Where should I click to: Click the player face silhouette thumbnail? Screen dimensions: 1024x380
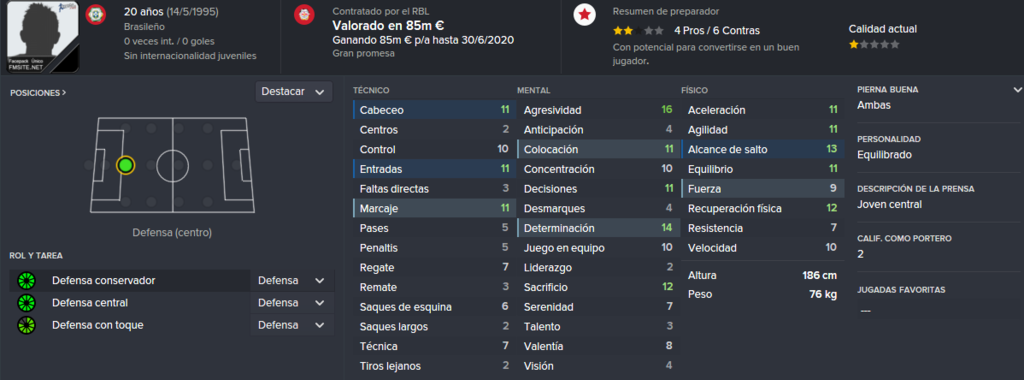43,36
